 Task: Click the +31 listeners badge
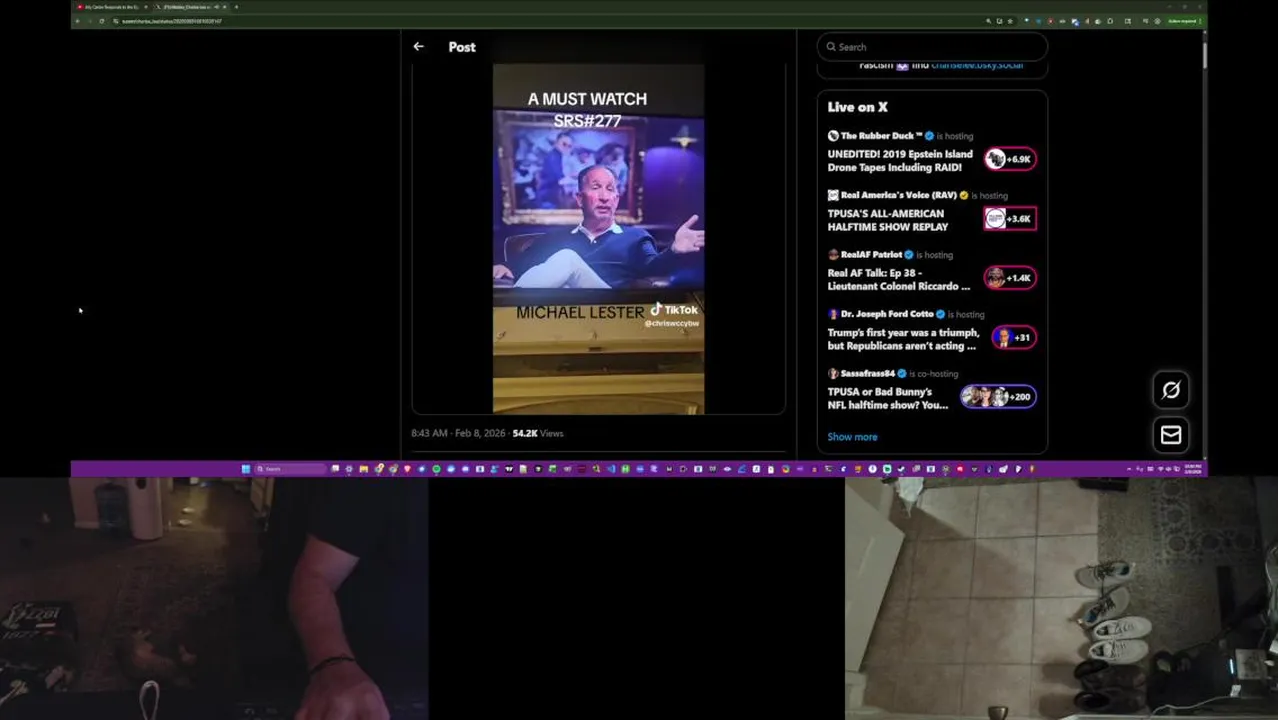tap(1014, 338)
